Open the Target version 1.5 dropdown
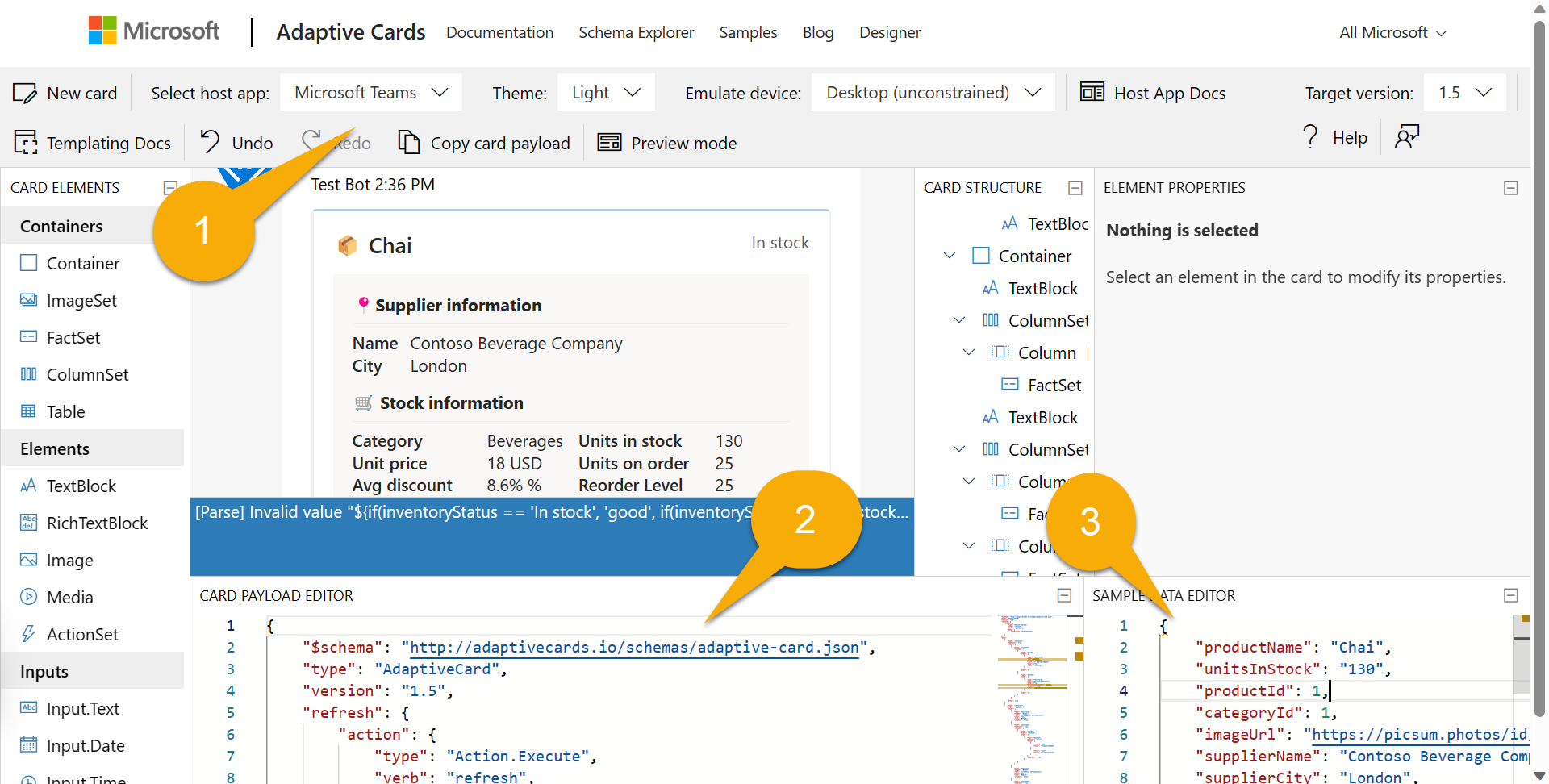Image resolution: width=1549 pixels, height=784 pixels. pos(1465,93)
